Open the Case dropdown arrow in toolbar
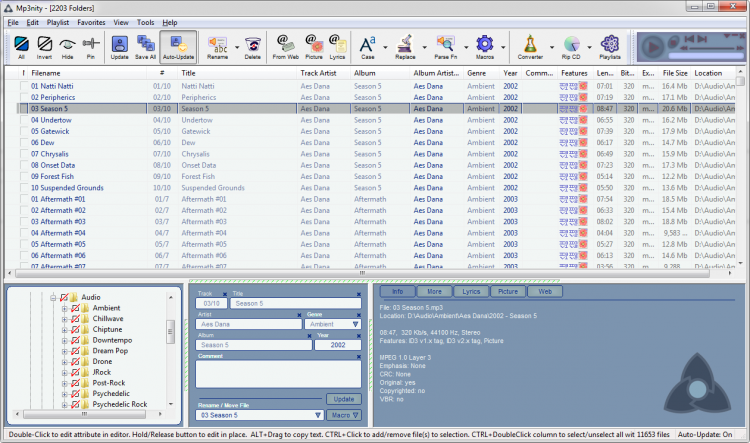 click(x=385, y=47)
